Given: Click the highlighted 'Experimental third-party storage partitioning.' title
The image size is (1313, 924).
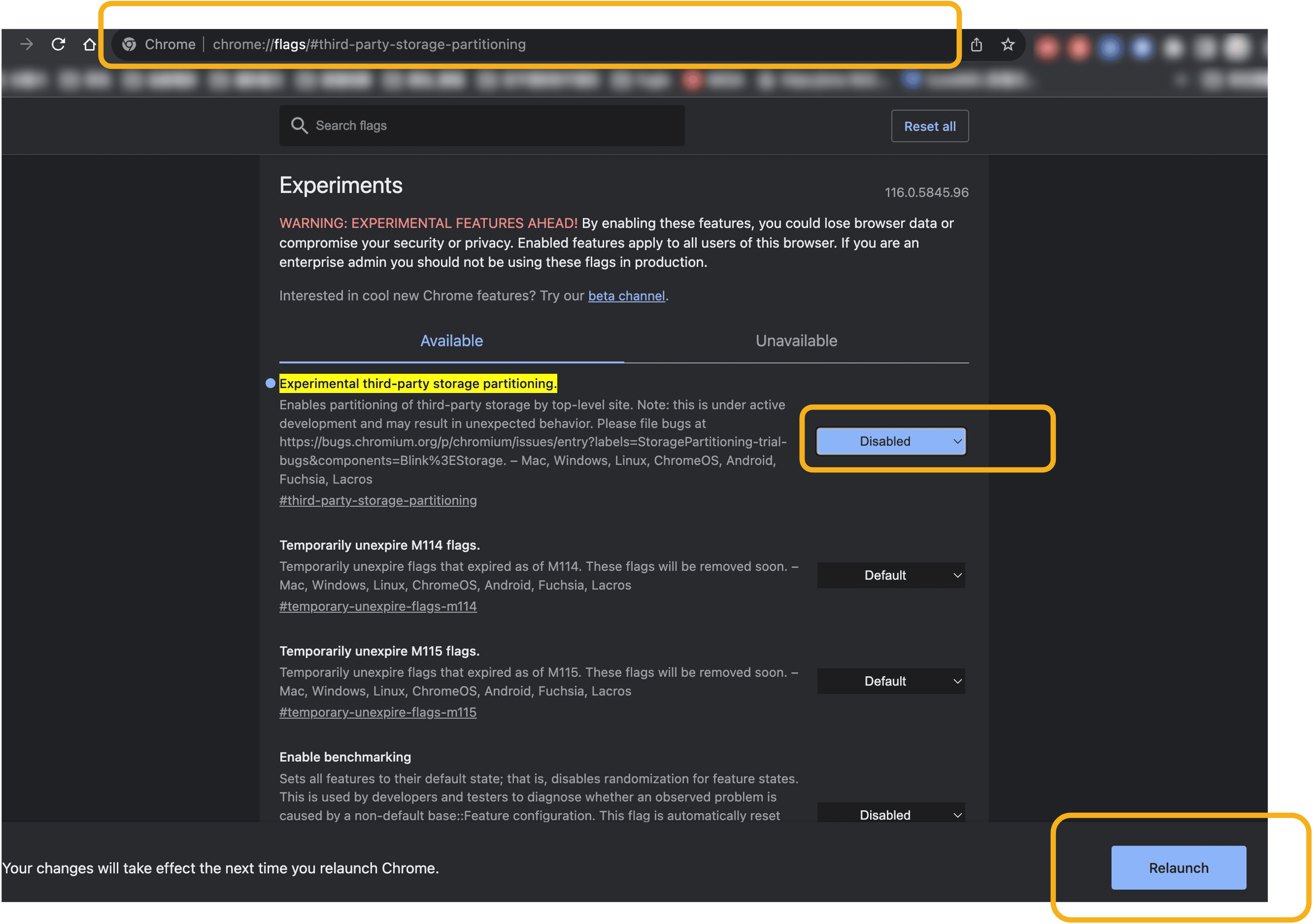Looking at the screenshot, I should coord(417,383).
